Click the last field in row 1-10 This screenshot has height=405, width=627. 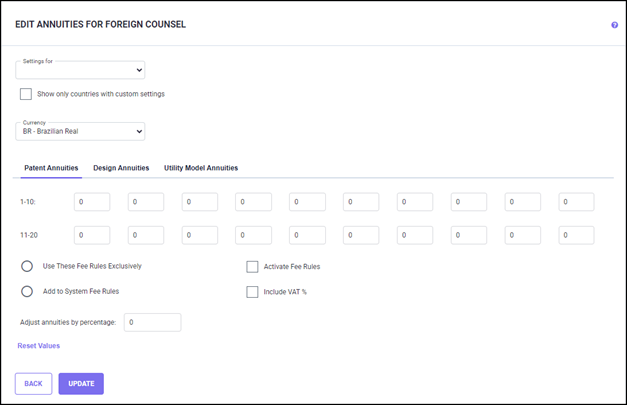576,202
